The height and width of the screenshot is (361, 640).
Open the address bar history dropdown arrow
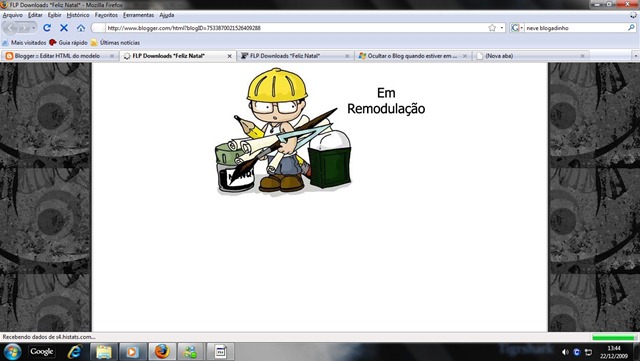(502, 28)
